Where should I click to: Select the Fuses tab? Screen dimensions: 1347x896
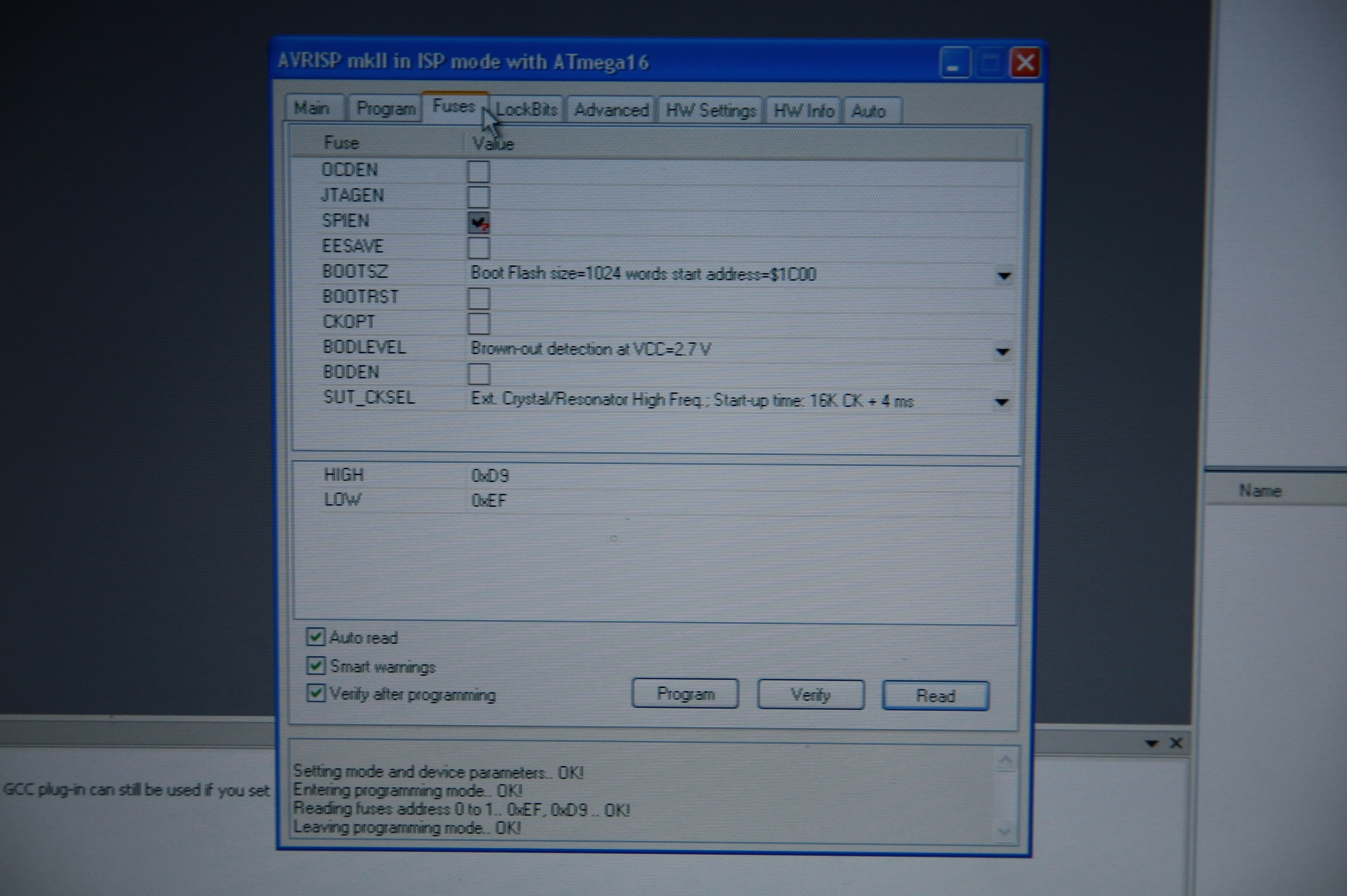pos(454,106)
